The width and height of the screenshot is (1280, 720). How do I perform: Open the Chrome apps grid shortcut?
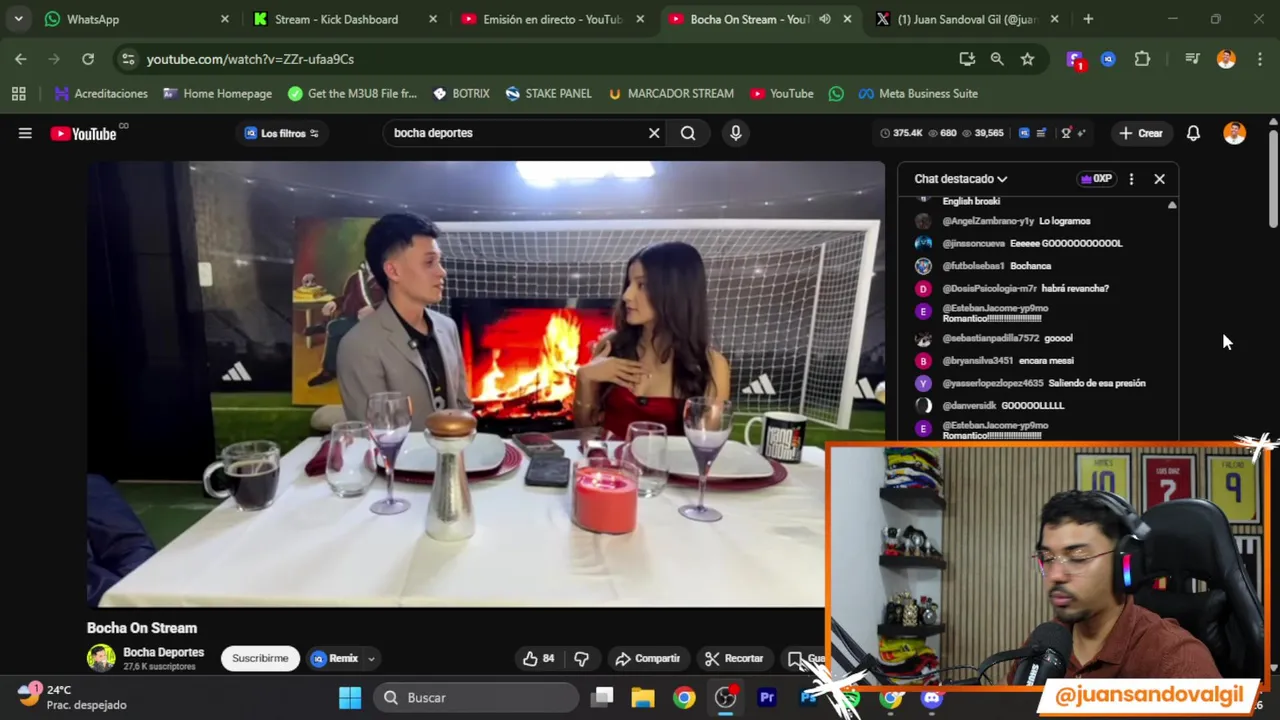tap(18, 93)
